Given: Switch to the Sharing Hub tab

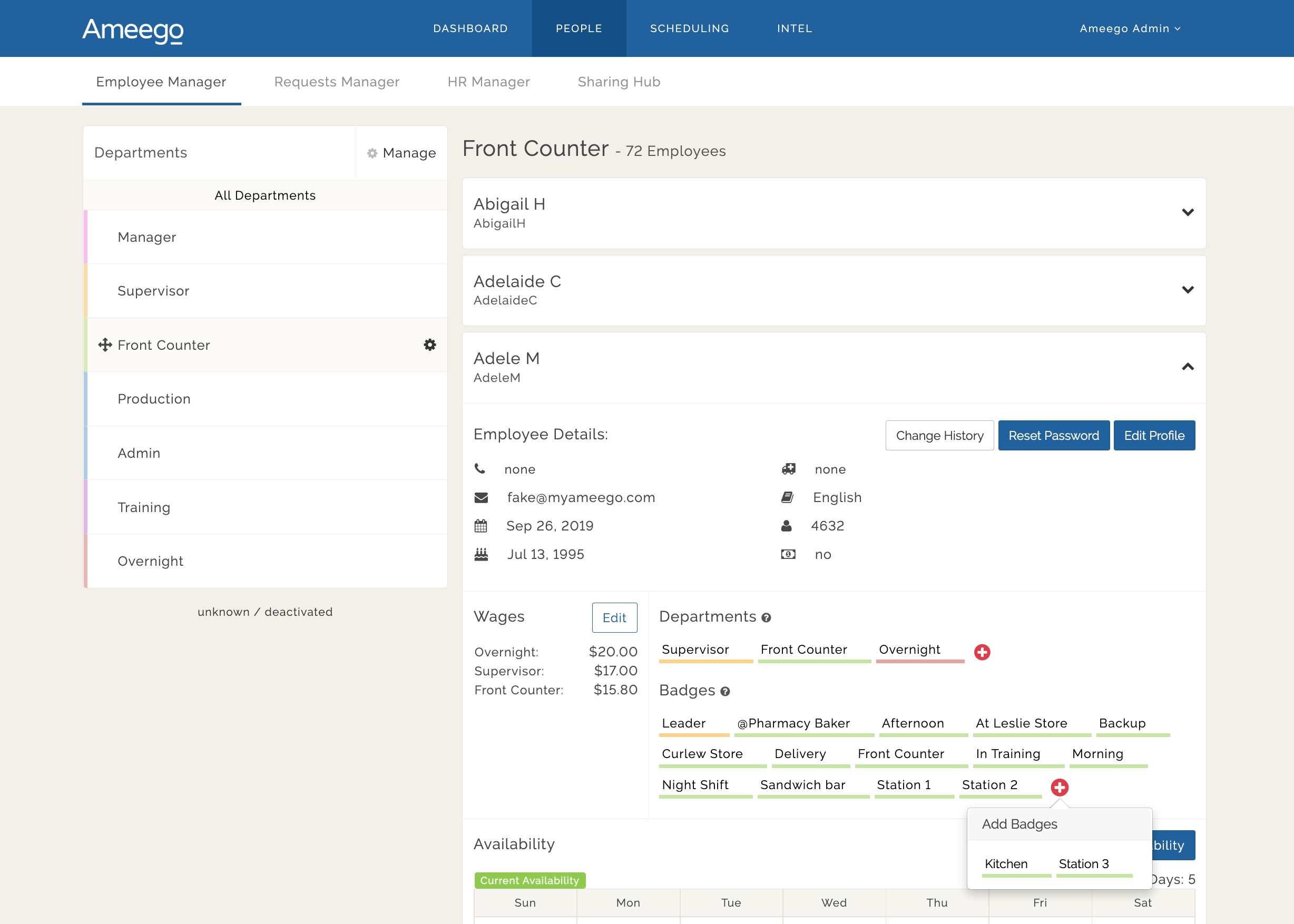Looking at the screenshot, I should click(x=619, y=81).
